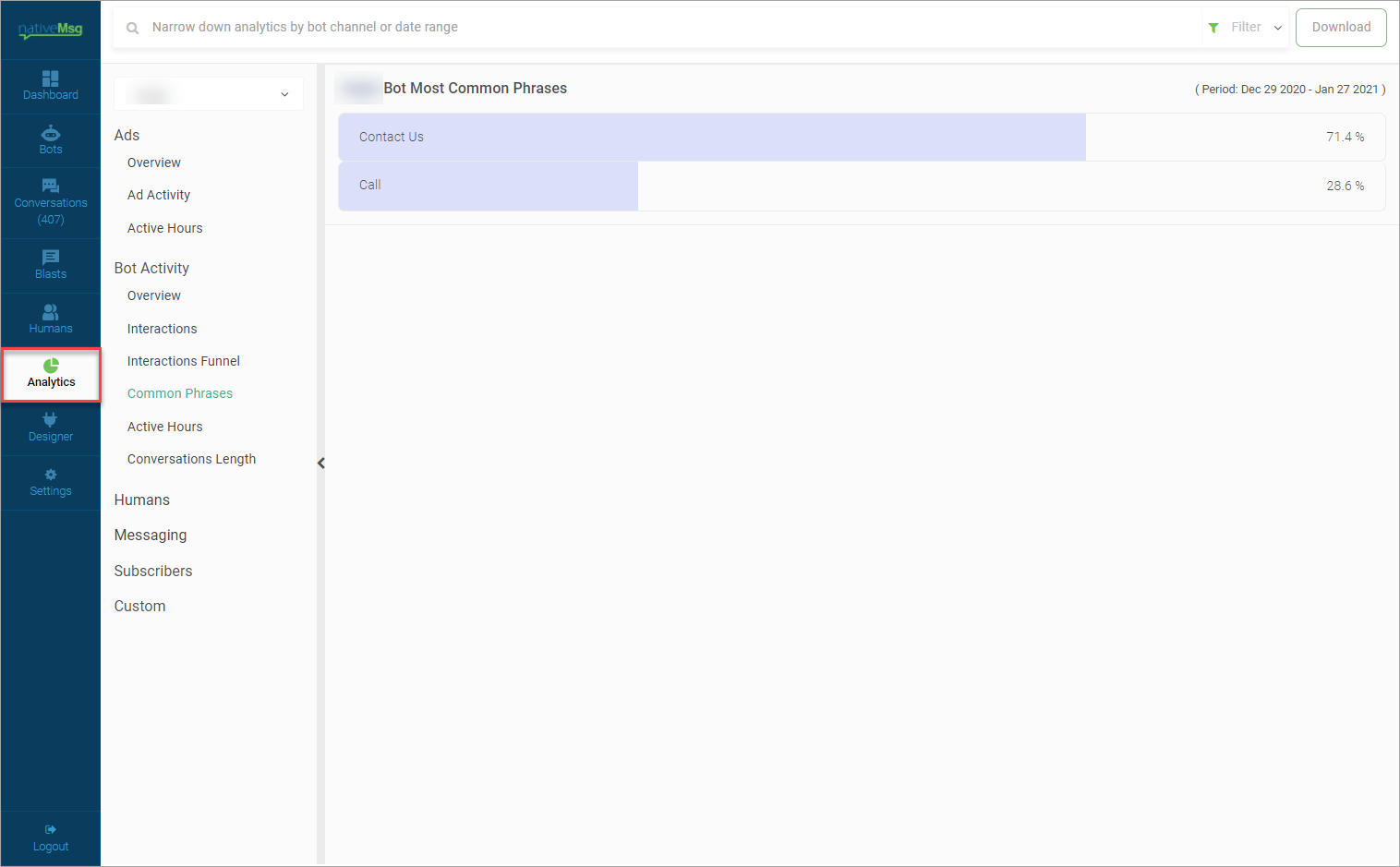Open the Dashboard icon in sidebar

tap(51, 78)
